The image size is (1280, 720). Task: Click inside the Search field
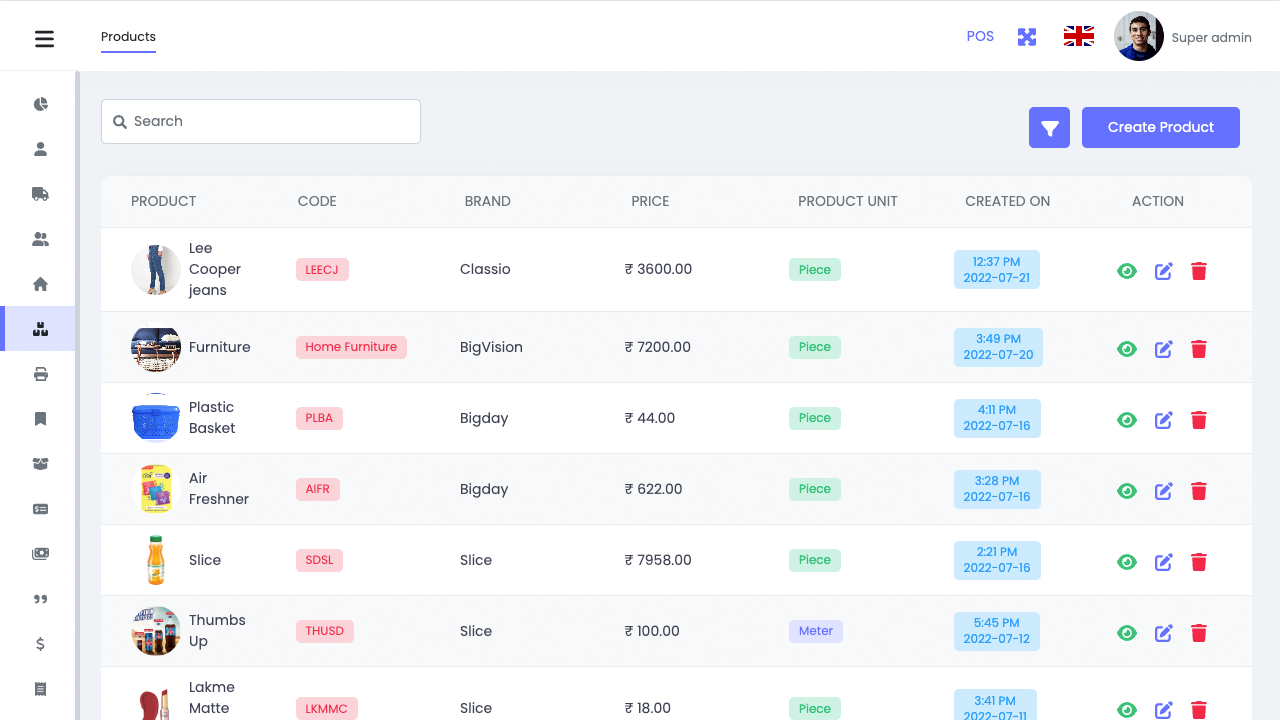[x=260, y=121]
